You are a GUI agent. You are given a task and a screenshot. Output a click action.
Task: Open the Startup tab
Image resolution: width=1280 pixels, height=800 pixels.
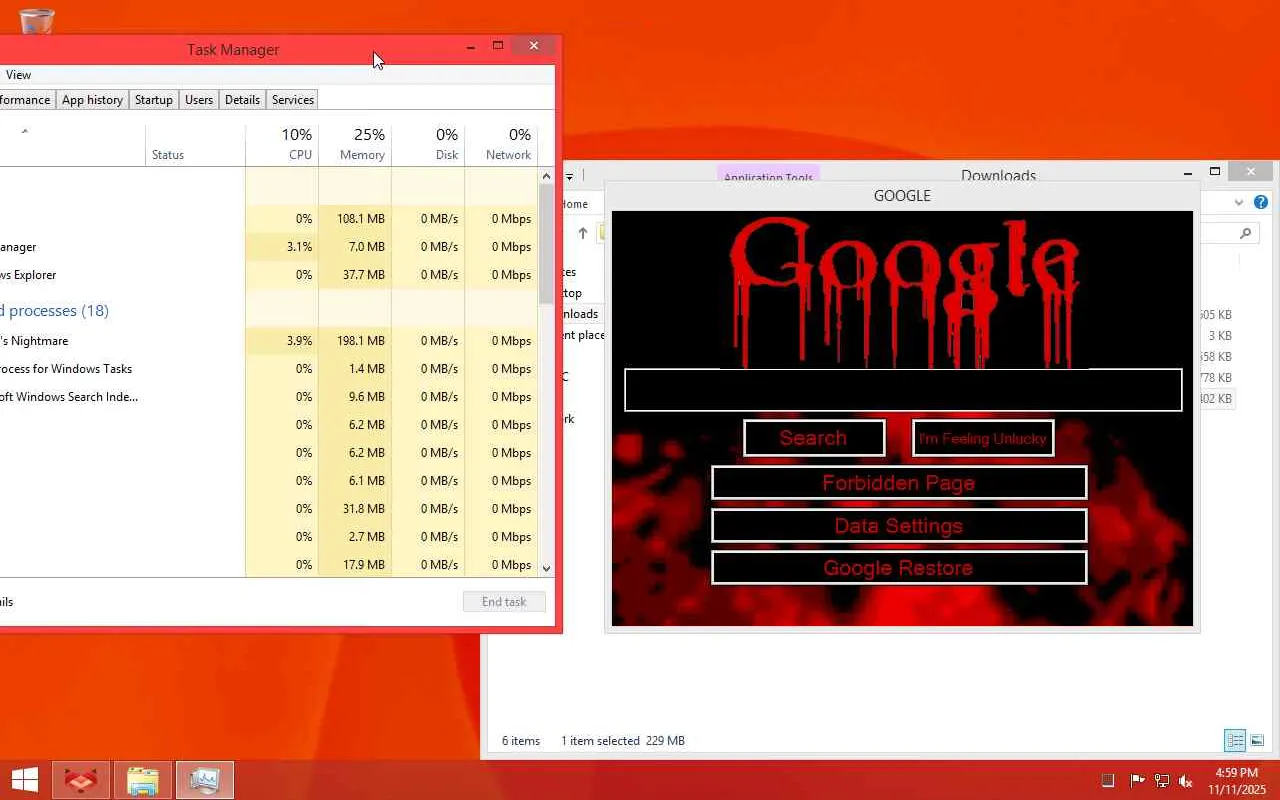[x=154, y=100]
